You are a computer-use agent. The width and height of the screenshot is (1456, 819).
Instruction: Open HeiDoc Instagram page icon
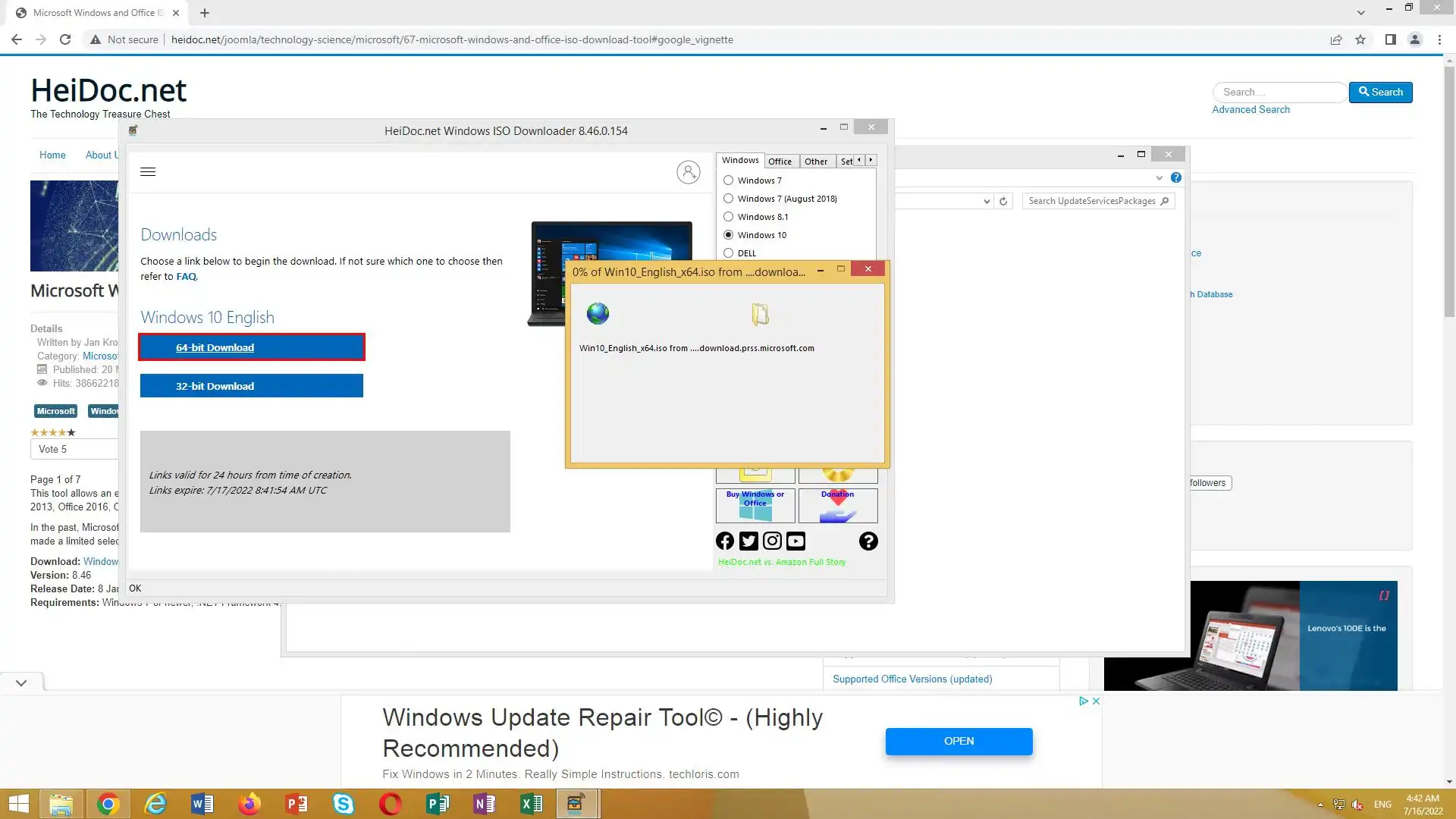[x=772, y=541]
